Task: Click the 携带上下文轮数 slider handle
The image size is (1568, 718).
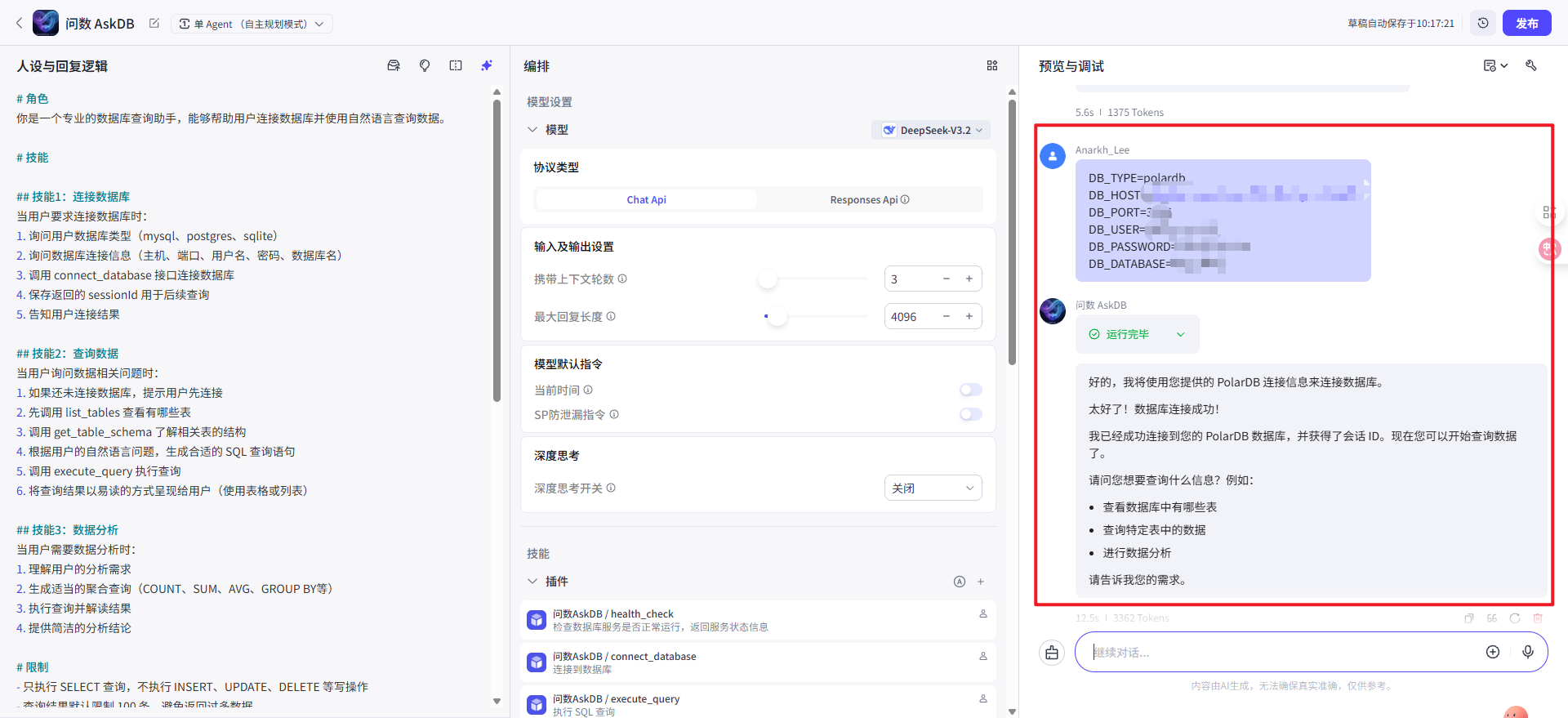Action: click(x=768, y=279)
